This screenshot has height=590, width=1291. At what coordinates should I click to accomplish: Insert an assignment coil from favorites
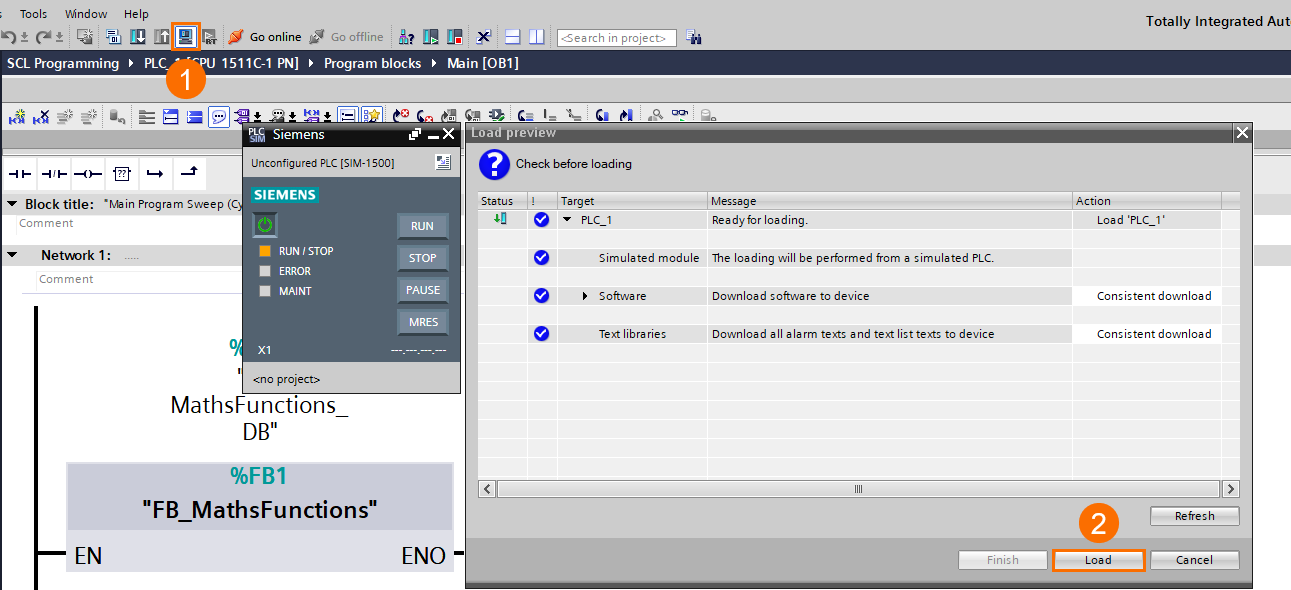click(x=88, y=174)
